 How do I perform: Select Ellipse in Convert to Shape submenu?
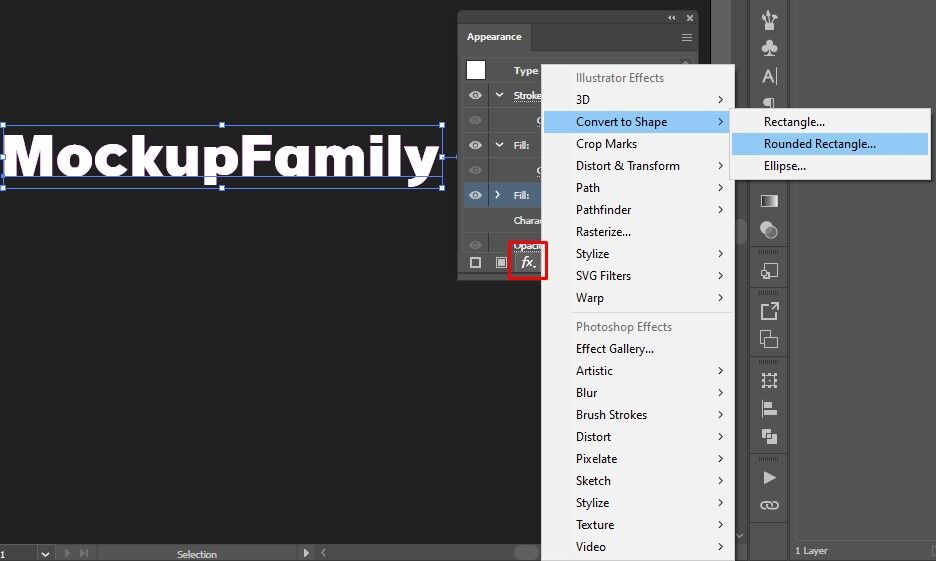coord(784,166)
